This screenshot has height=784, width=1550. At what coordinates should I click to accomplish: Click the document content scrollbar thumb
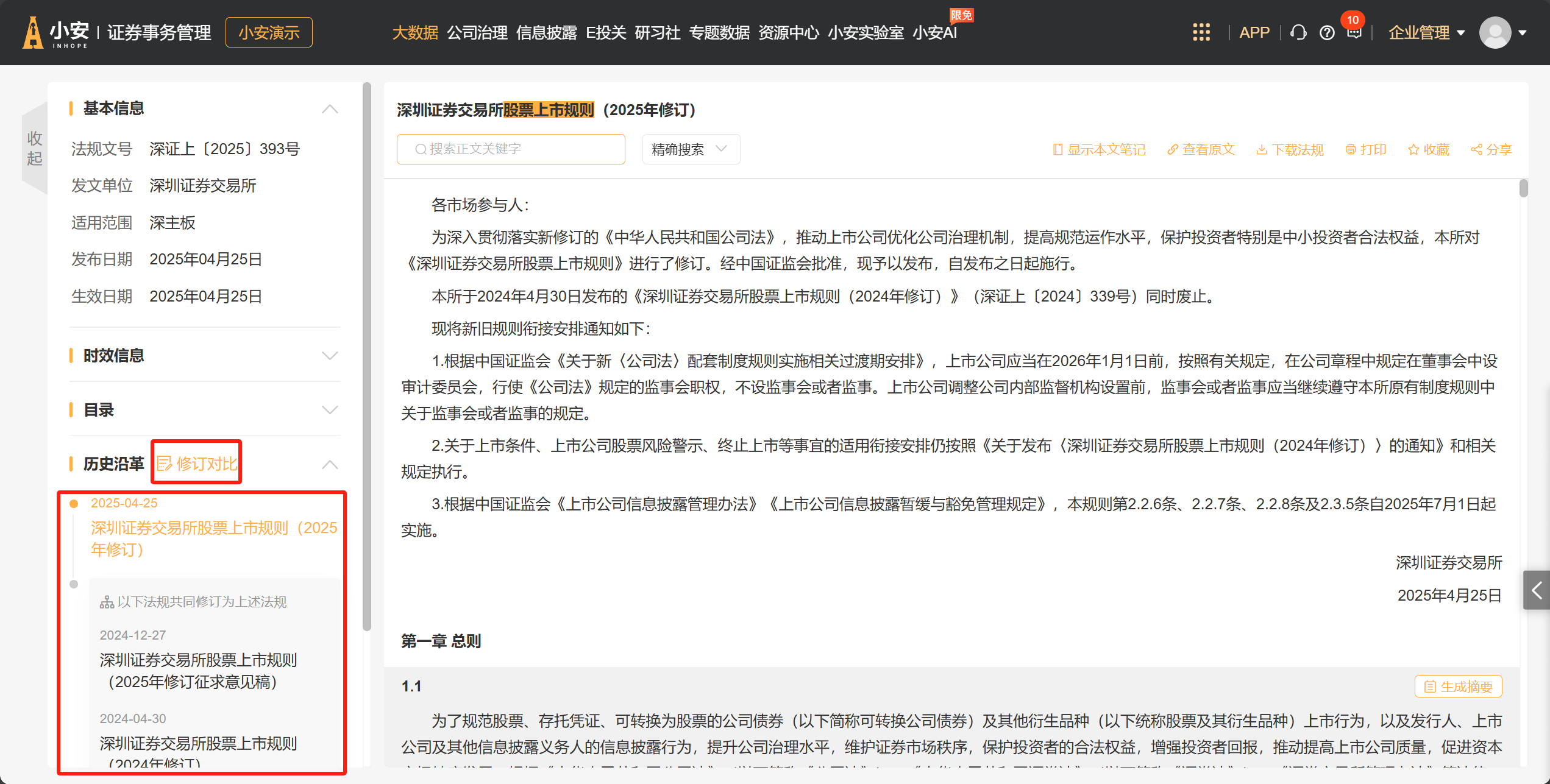(x=1523, y=188)
